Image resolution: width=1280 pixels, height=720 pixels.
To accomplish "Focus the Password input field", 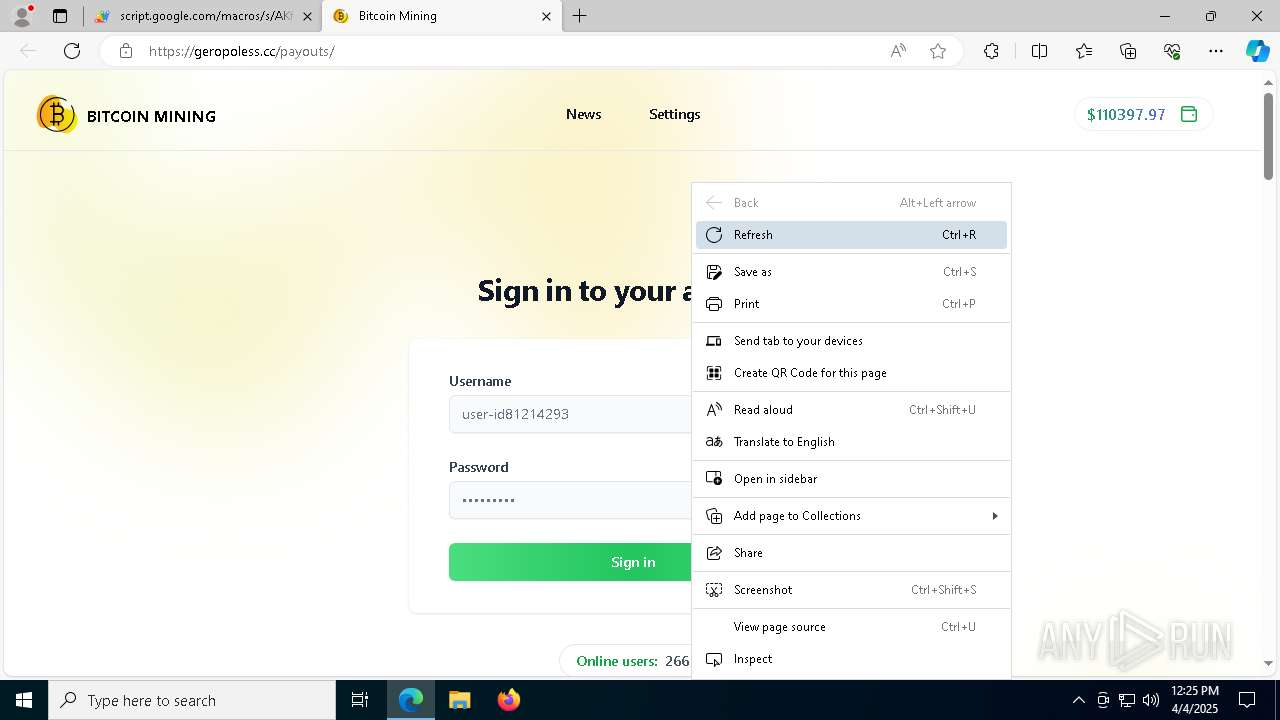I will point(570,500).
